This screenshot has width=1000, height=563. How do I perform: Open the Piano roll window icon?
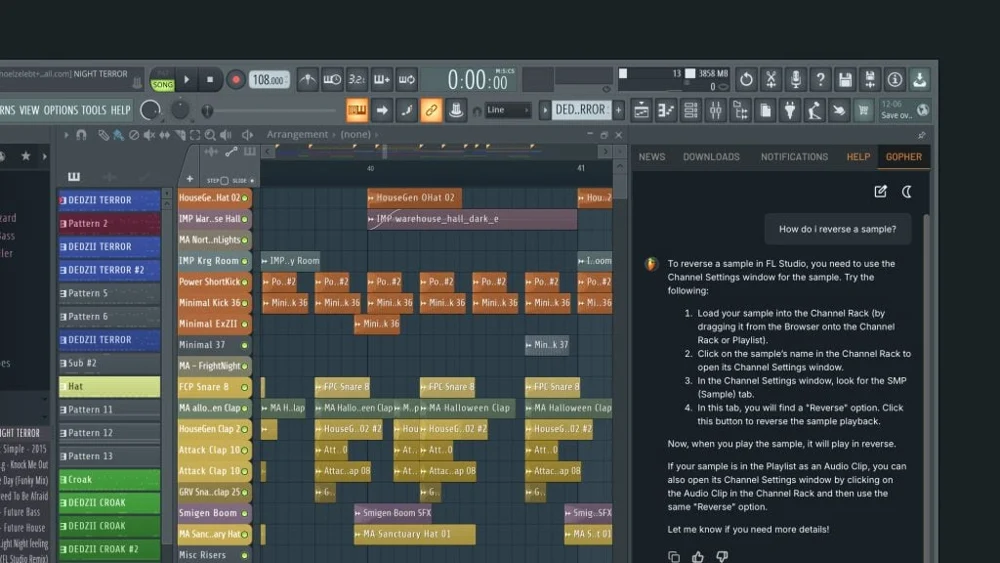[666, 110]
